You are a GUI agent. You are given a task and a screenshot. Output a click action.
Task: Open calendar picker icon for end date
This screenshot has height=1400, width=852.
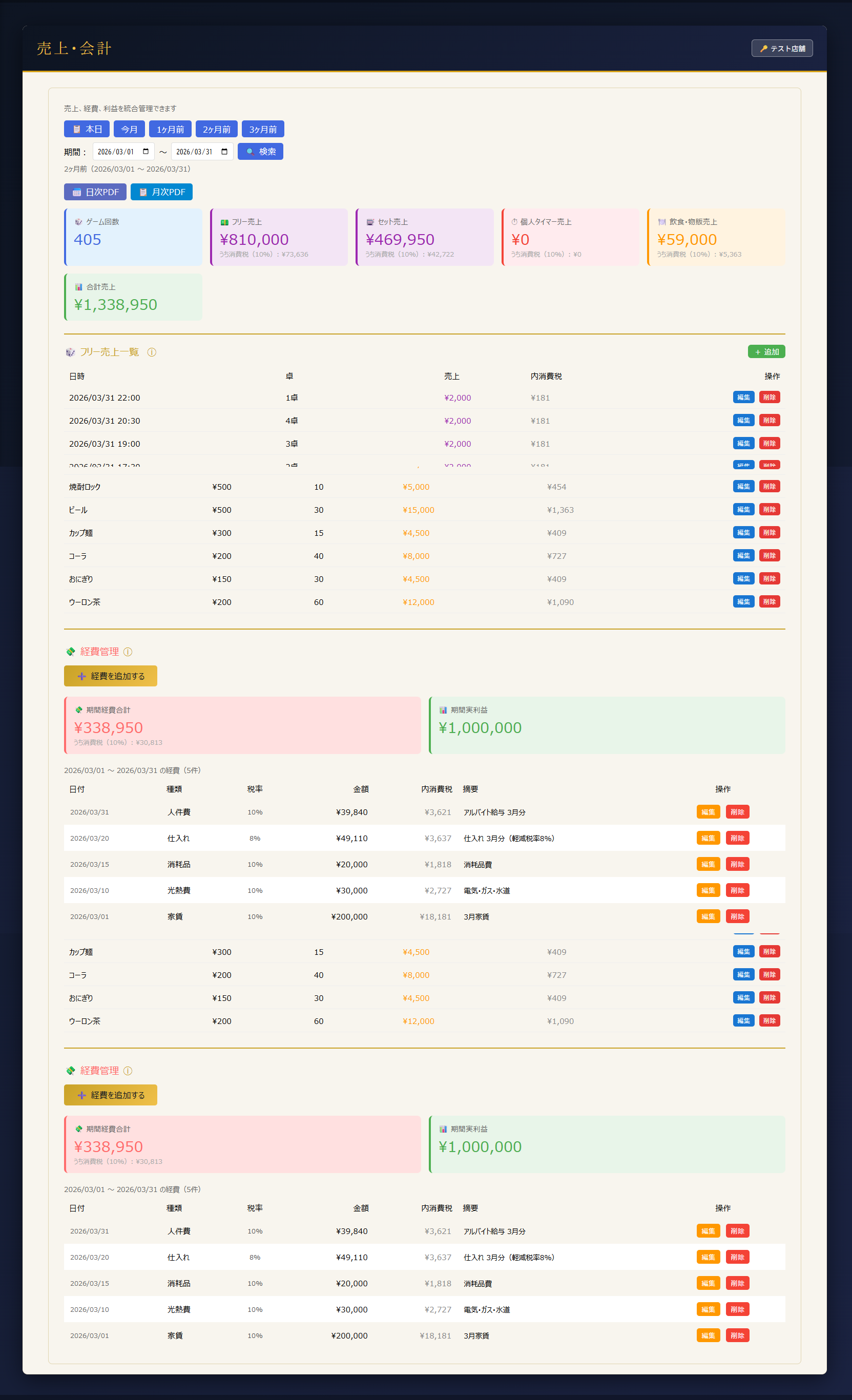pos(224,152)
